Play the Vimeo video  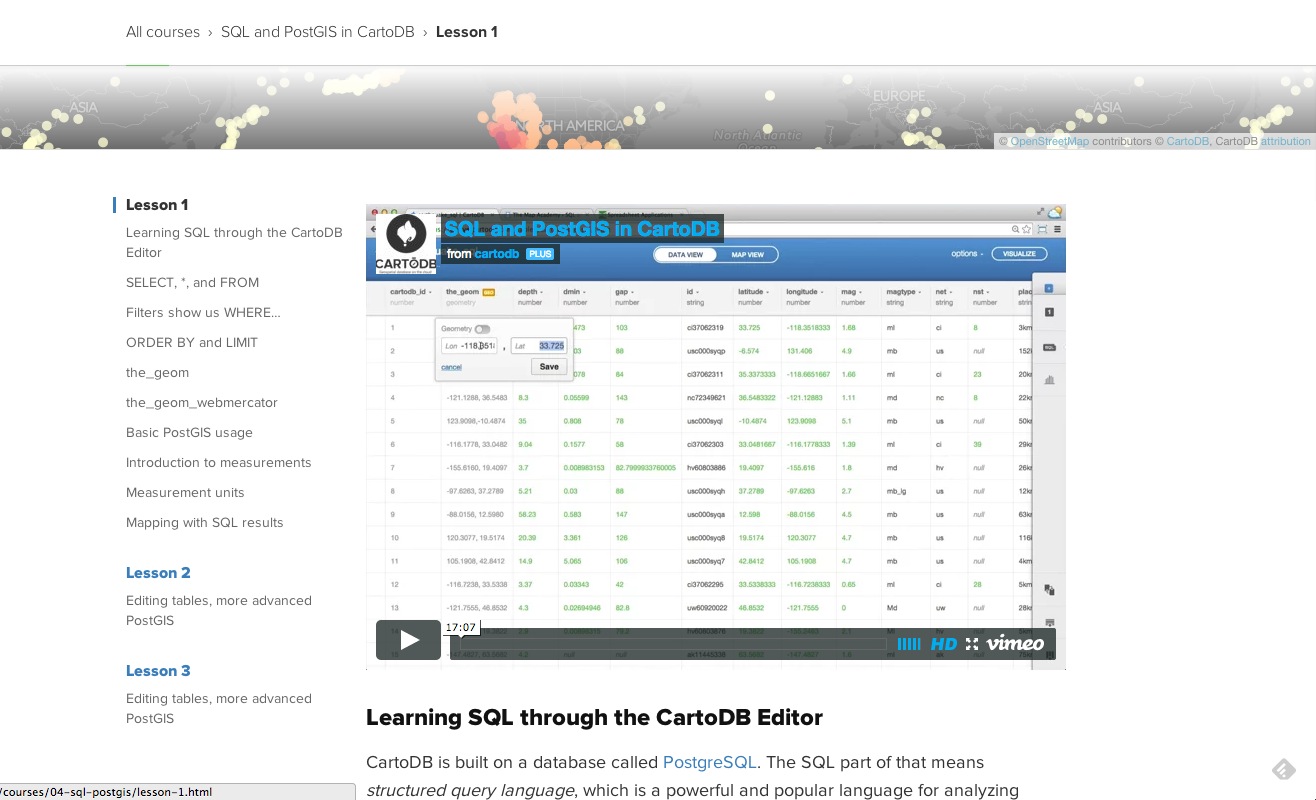(x=408, y=640)
